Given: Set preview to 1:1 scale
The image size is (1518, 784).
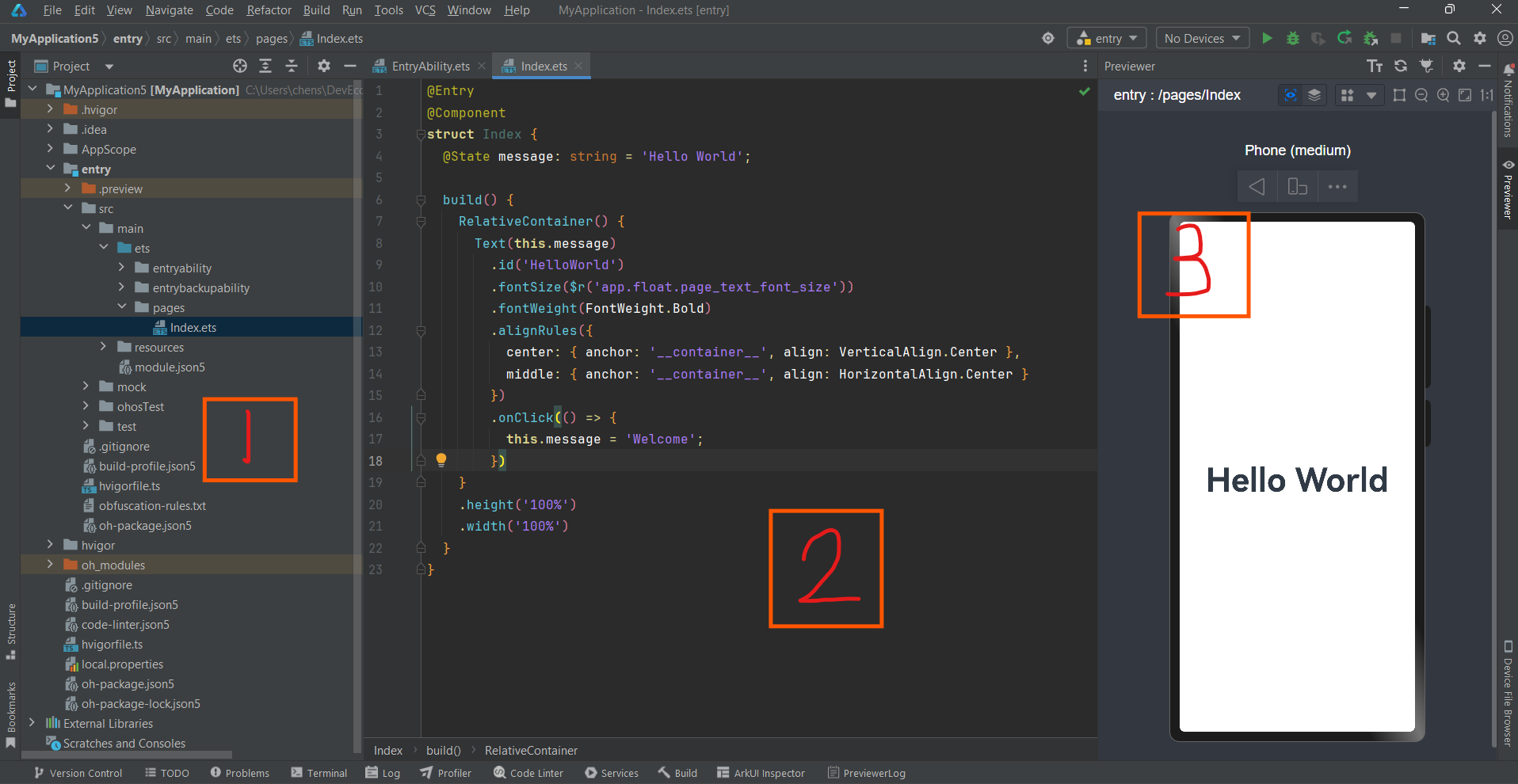Looking at the screenshot, I should (x=1486, y=95).
